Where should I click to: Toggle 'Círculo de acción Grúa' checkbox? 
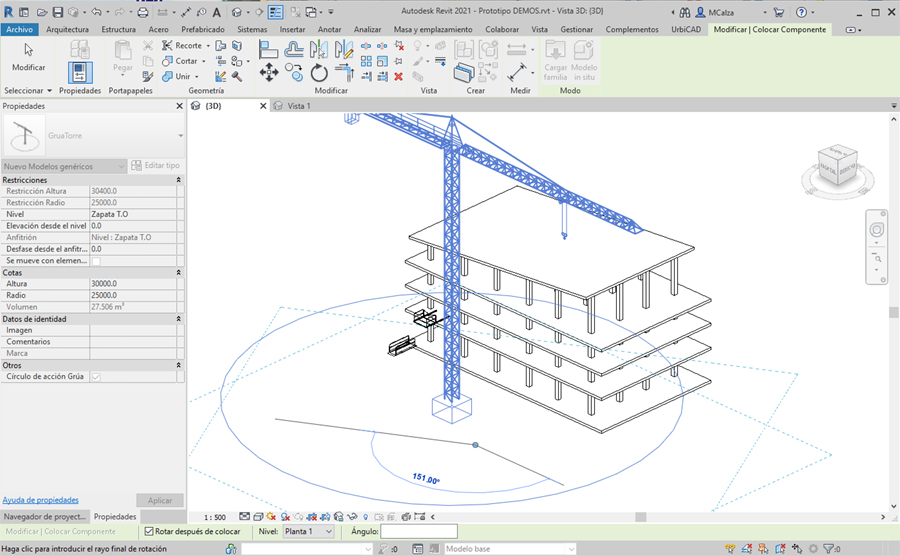pyautogui.click(x=96, y=377)
